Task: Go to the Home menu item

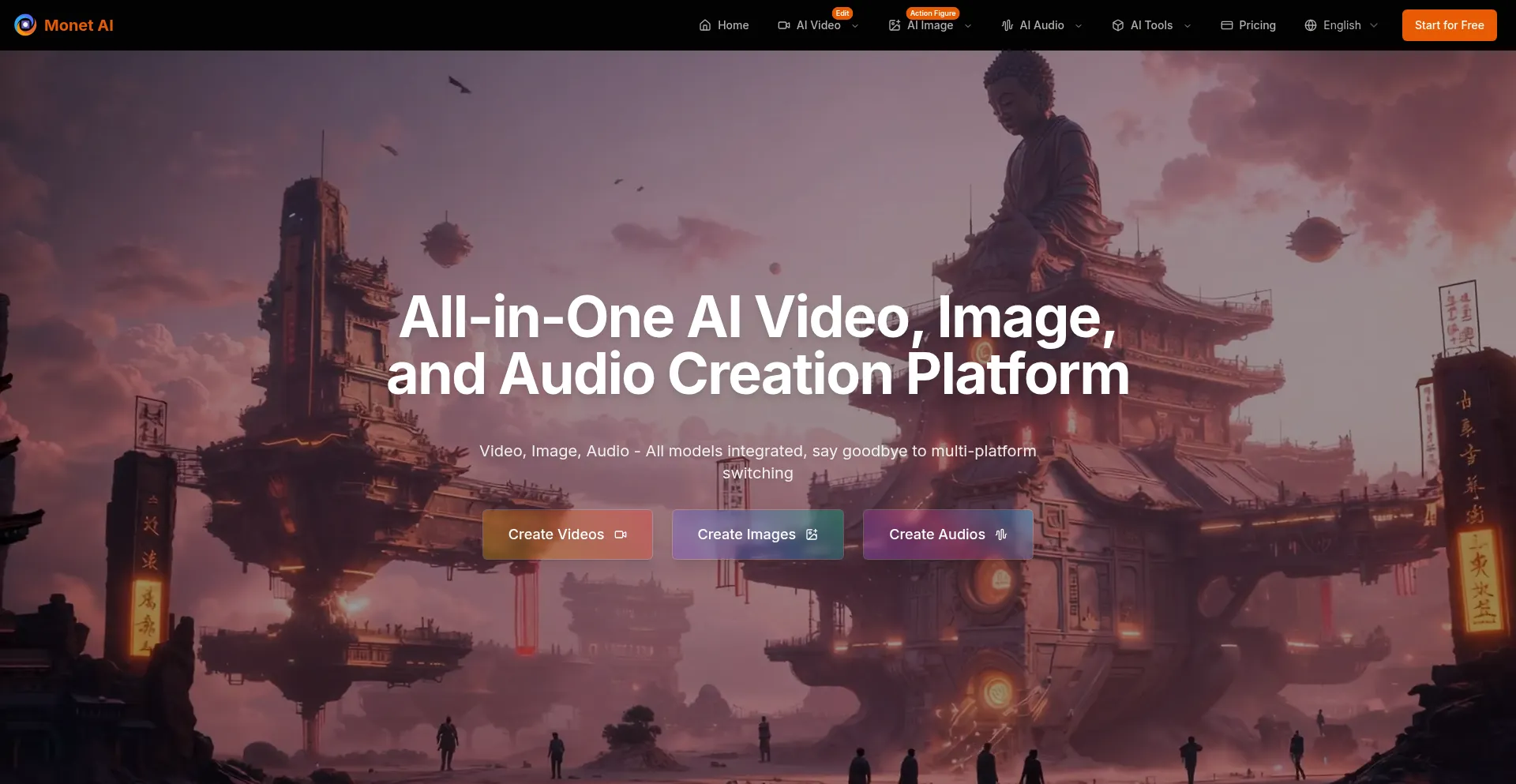Action: point(733,25)
